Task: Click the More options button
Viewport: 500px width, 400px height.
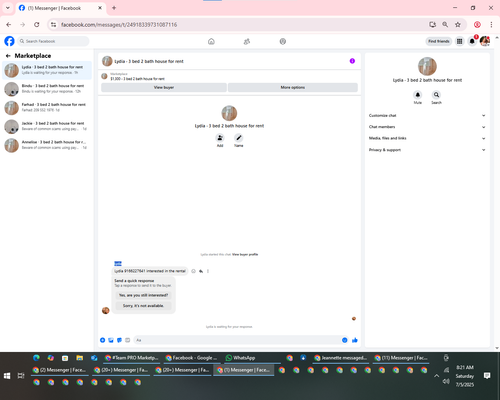Action: (293, 87)
